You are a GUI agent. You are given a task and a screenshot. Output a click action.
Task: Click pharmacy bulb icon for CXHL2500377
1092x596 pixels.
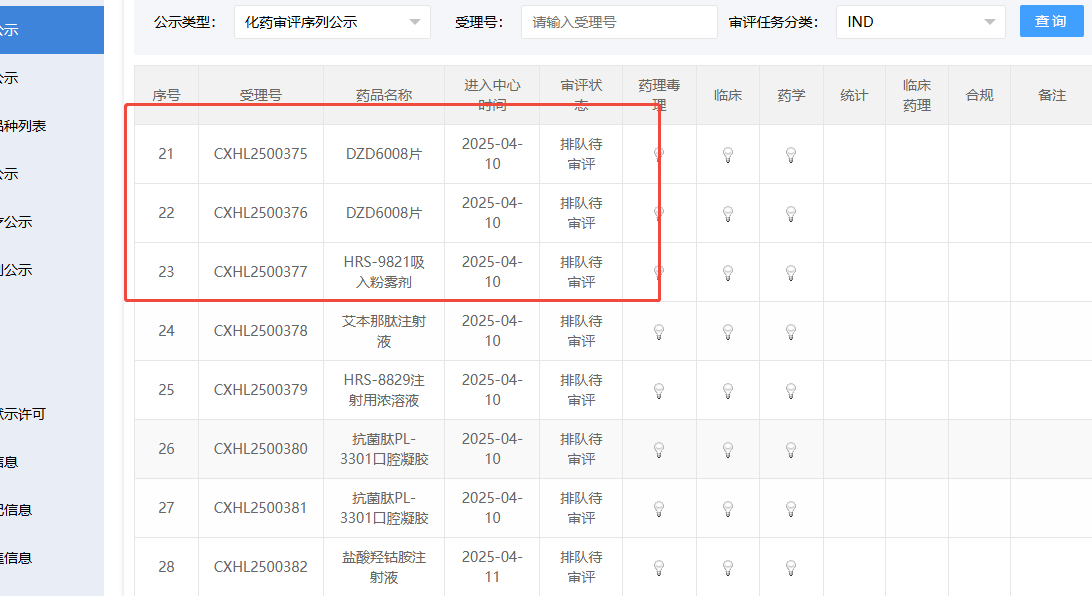coord(791,273)
